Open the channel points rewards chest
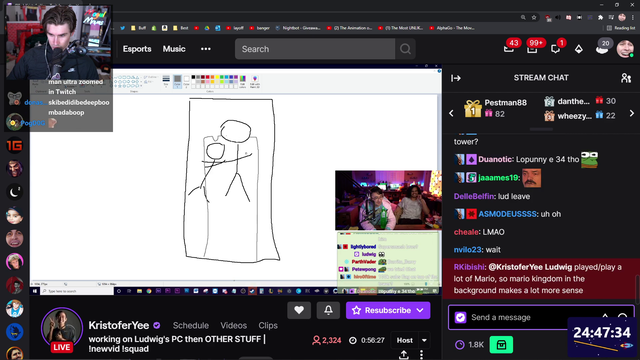Image resolution: width=640 pixels, height=360 pixels. 501,345
